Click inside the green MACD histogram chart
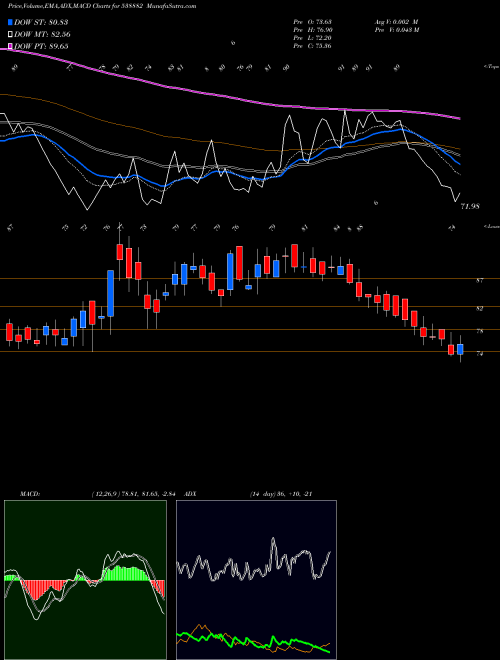The height and width of the screenshot is (660, 500). 85,580
